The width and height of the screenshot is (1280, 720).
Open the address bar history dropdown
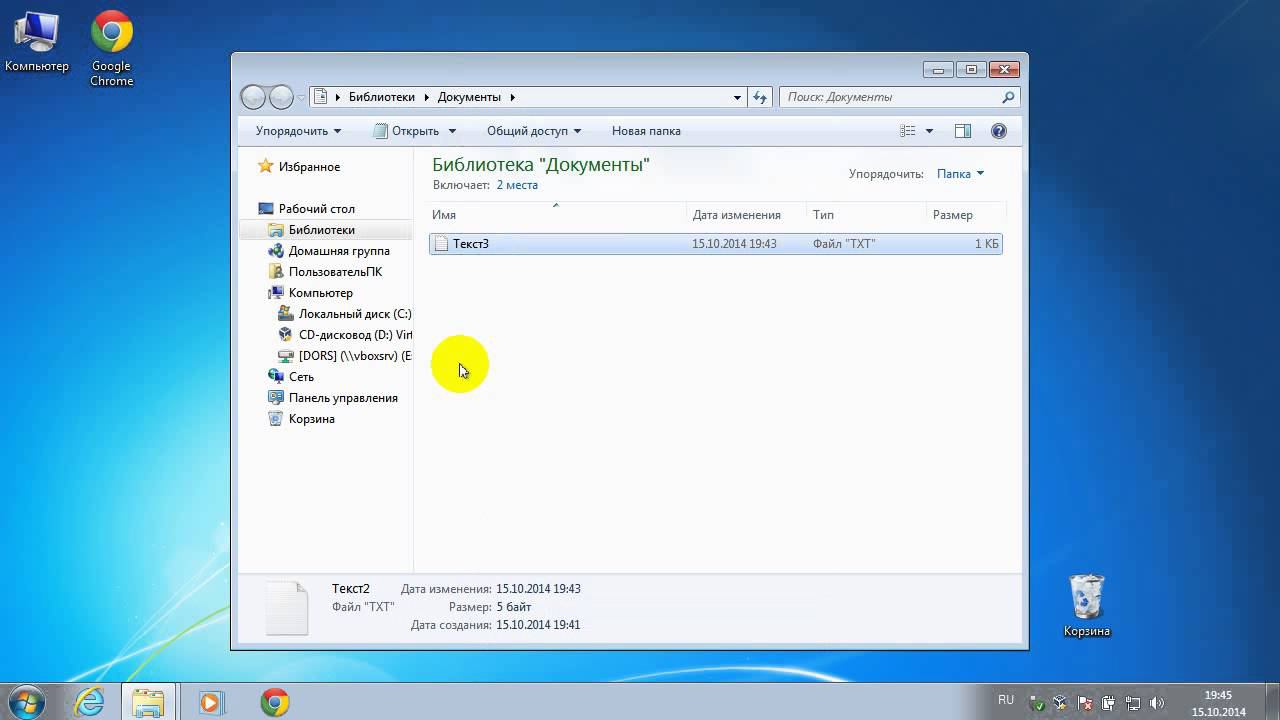pyautogui.click(x=738, y=98)
